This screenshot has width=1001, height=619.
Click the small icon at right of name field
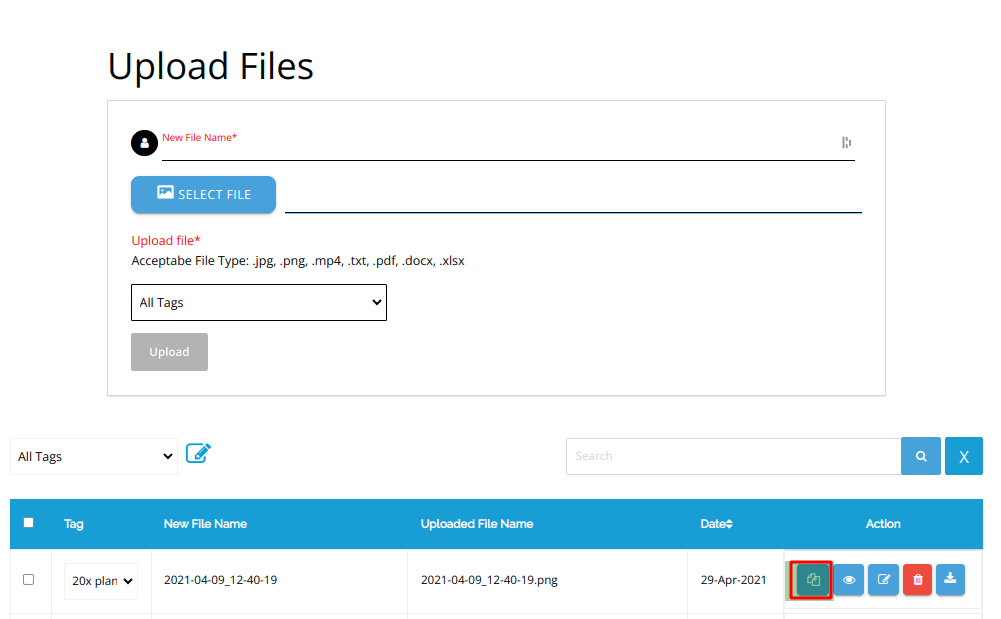point(846,143)
